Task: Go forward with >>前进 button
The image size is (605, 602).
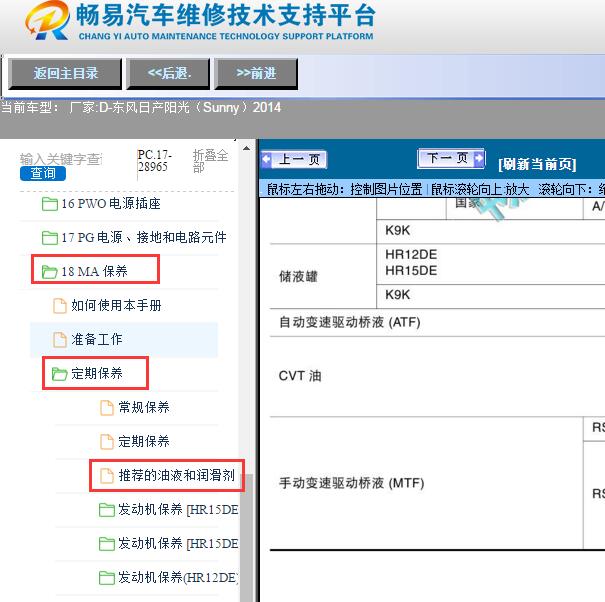Action: tap(256, 73)
